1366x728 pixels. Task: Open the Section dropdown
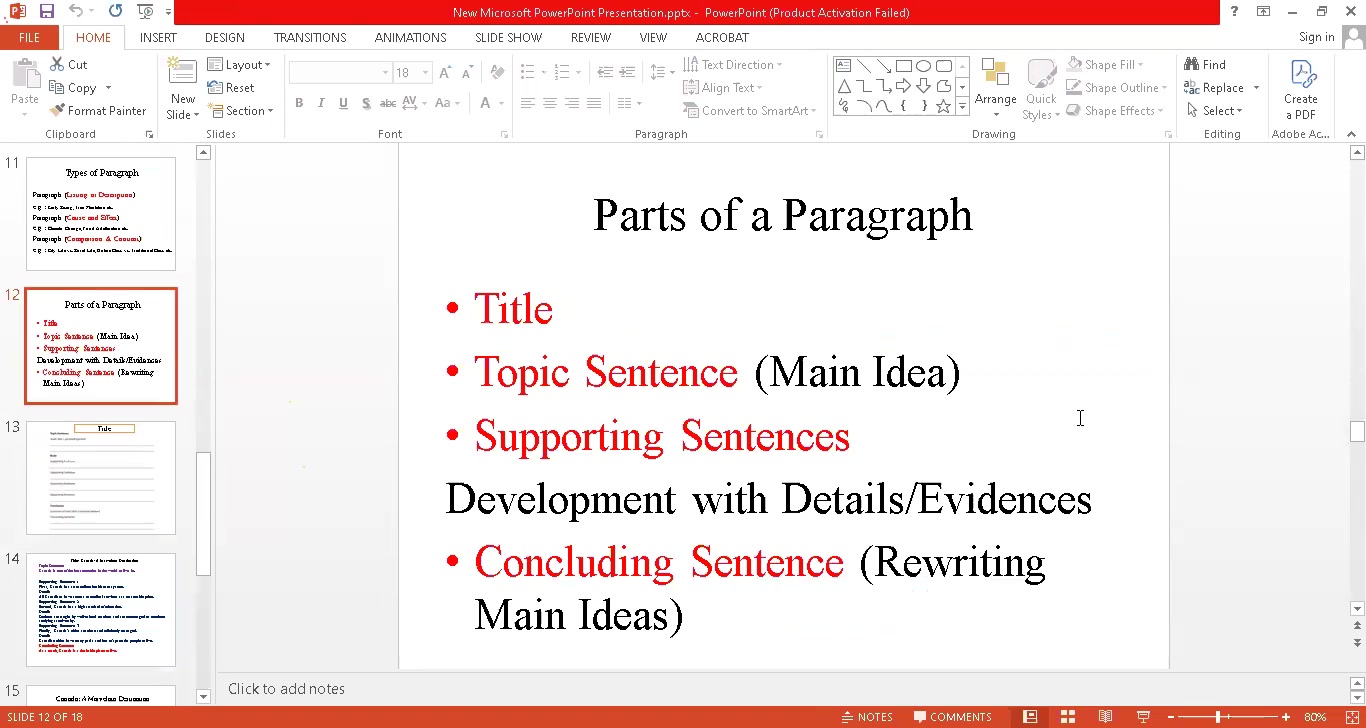point(240,110)
